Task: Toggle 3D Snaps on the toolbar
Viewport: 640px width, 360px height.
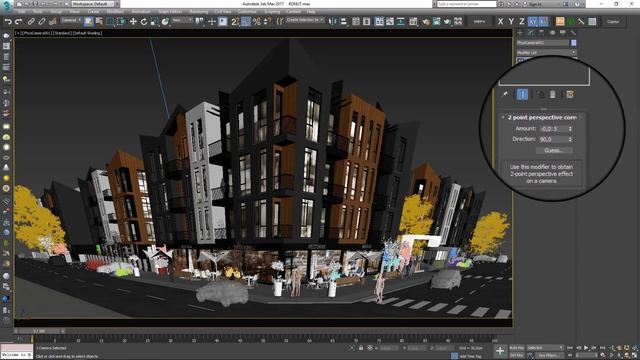Action: pos(235,21)
